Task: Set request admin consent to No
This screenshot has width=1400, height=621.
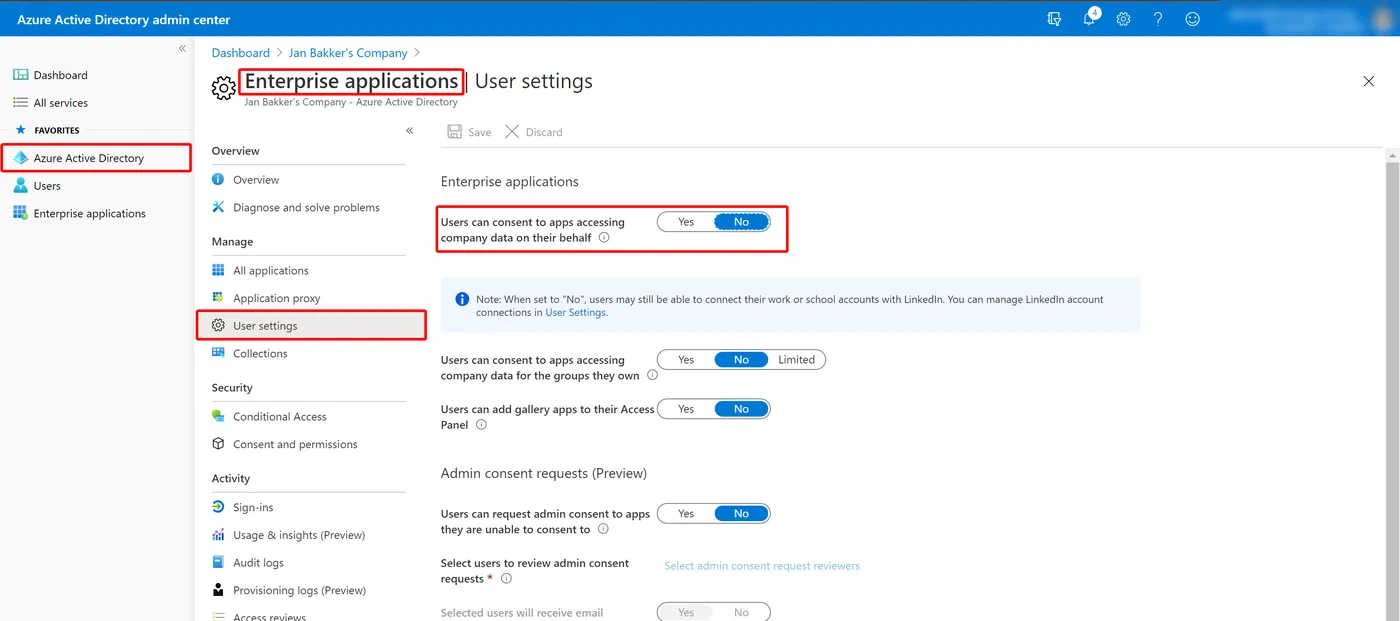Action: pyautogui.click(x=741, y=514)
